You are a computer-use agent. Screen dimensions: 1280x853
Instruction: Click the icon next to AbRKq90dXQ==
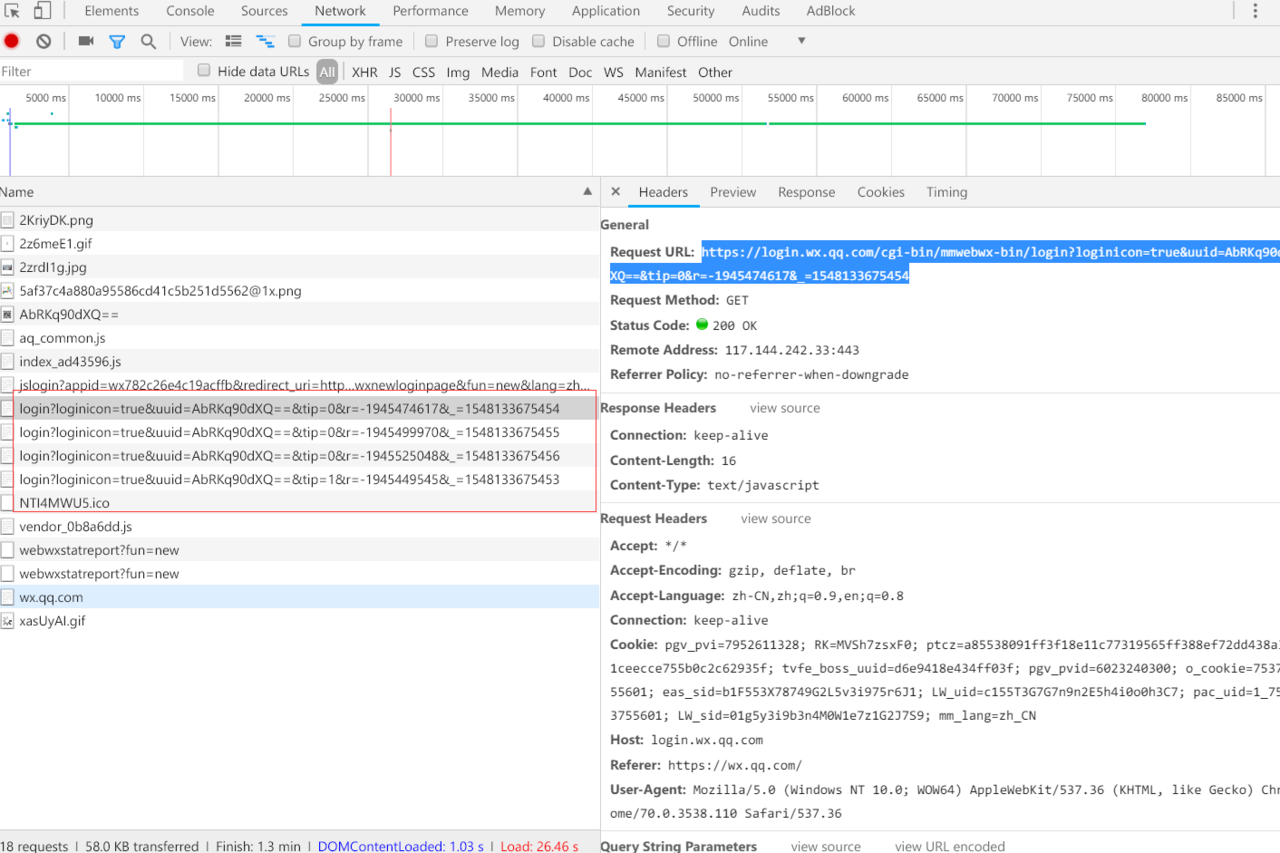(8, 314)
